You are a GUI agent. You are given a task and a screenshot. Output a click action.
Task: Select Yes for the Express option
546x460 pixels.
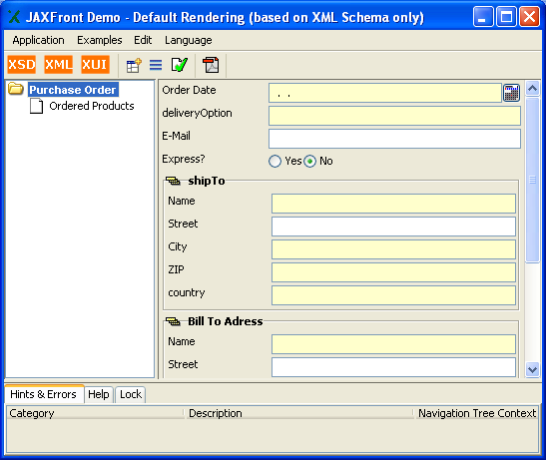275,161
